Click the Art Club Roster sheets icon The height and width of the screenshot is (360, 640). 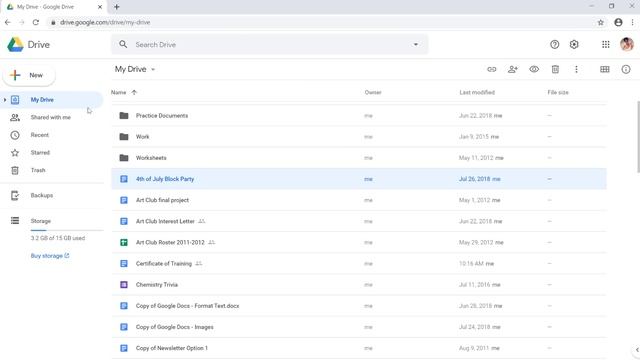(x=124, y=242)
